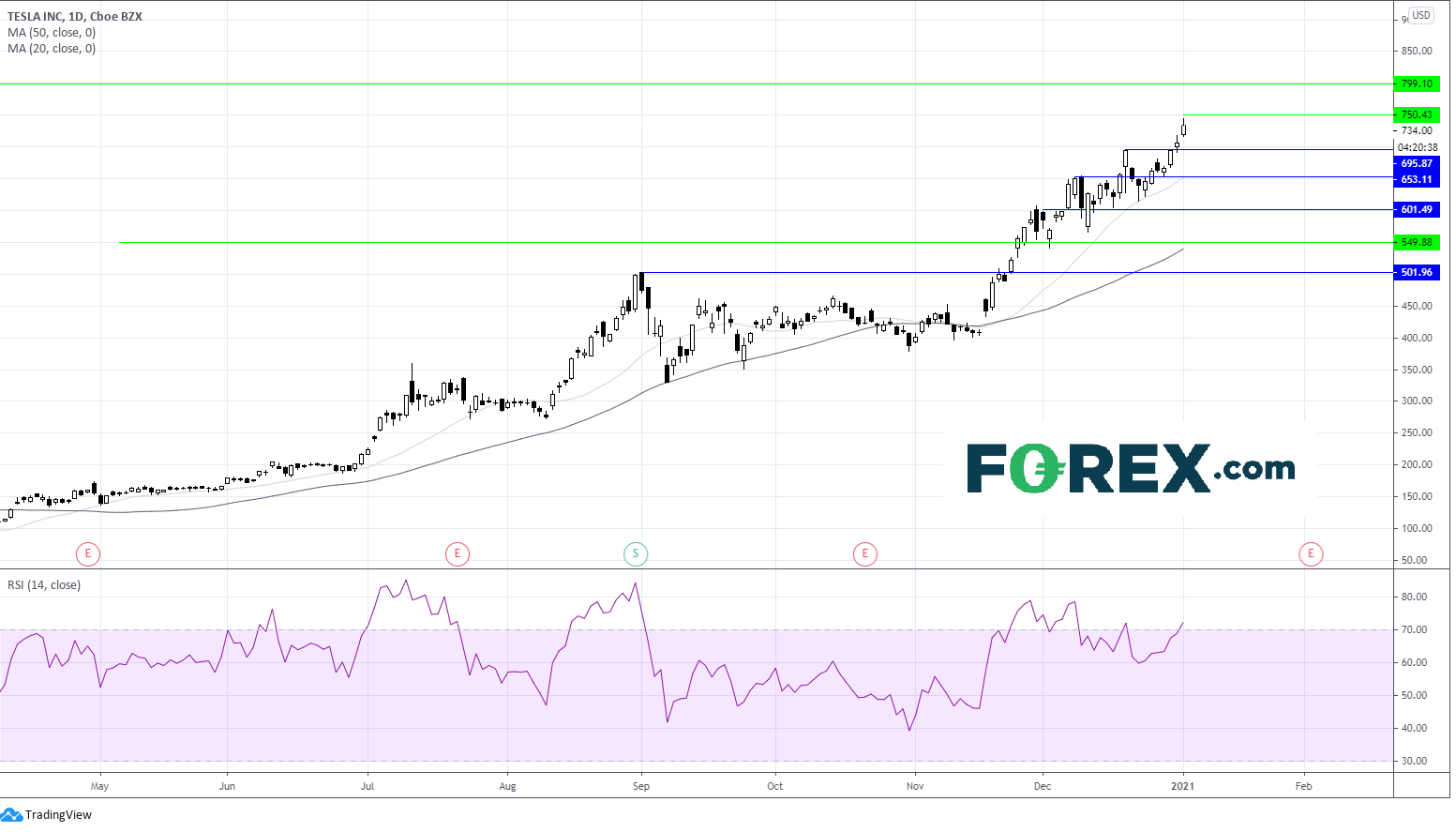This screenshot has height=832, width=1456.
Task: Click the RSI 70.00 axis value
Action: tap(1415, 630)
